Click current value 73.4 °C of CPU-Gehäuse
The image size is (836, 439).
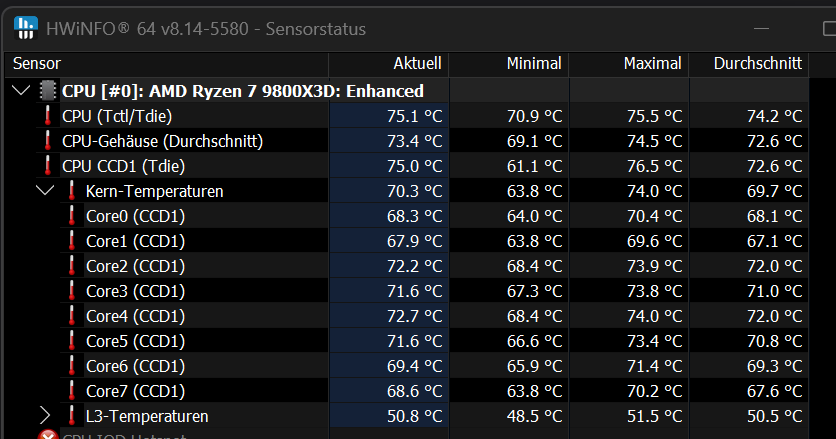click(415, 141)
